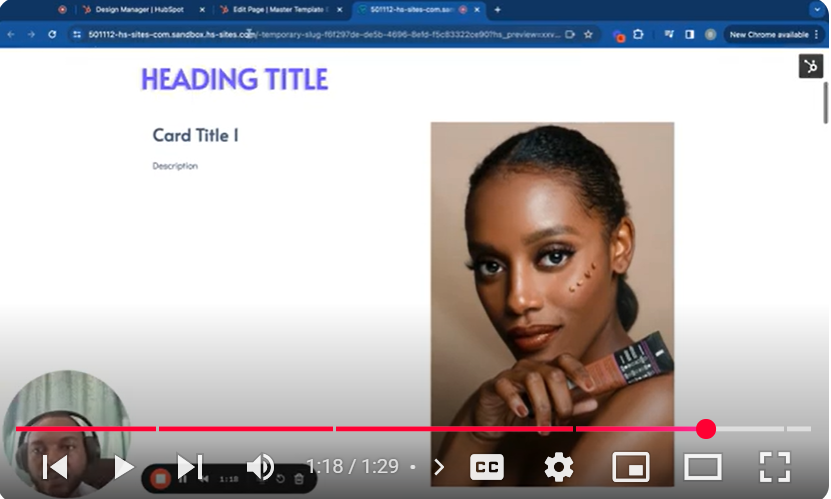Image resolution: width=831 pixels, height=499 pixels.
Task: Click the page vertical scrollbar thumb
Action: coord(825,103)
